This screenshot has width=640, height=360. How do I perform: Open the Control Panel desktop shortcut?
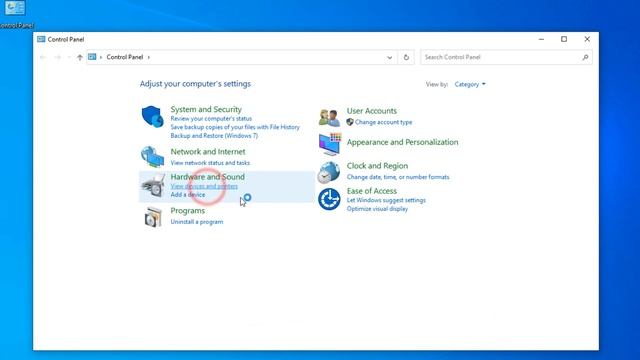[x=15, y=14]
